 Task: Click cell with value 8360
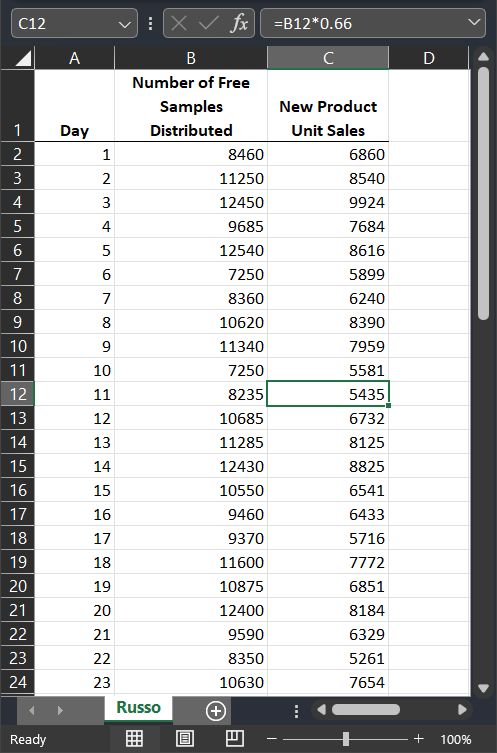tap(191, 298)
